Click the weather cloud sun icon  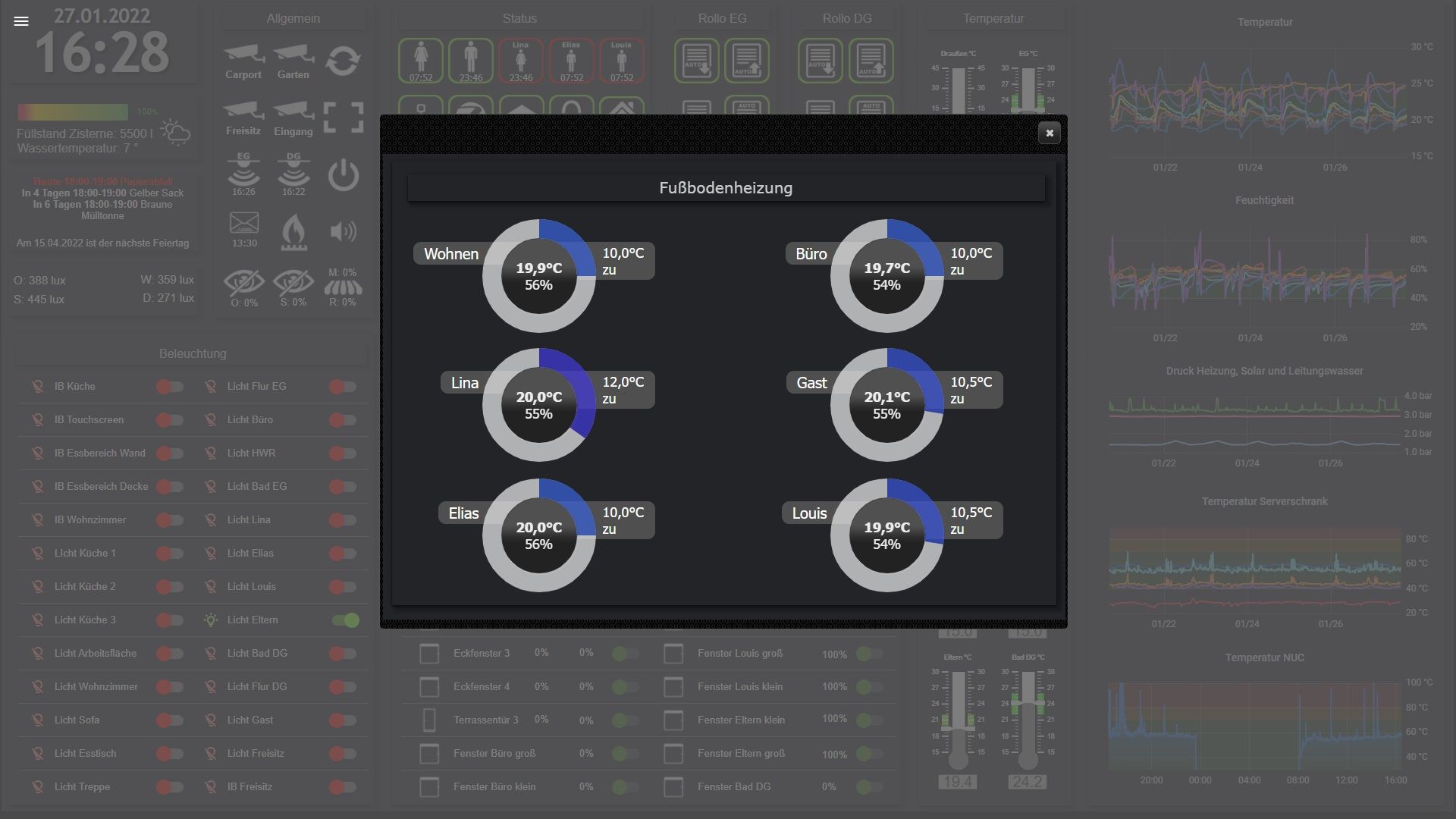[x=175, y=132]
